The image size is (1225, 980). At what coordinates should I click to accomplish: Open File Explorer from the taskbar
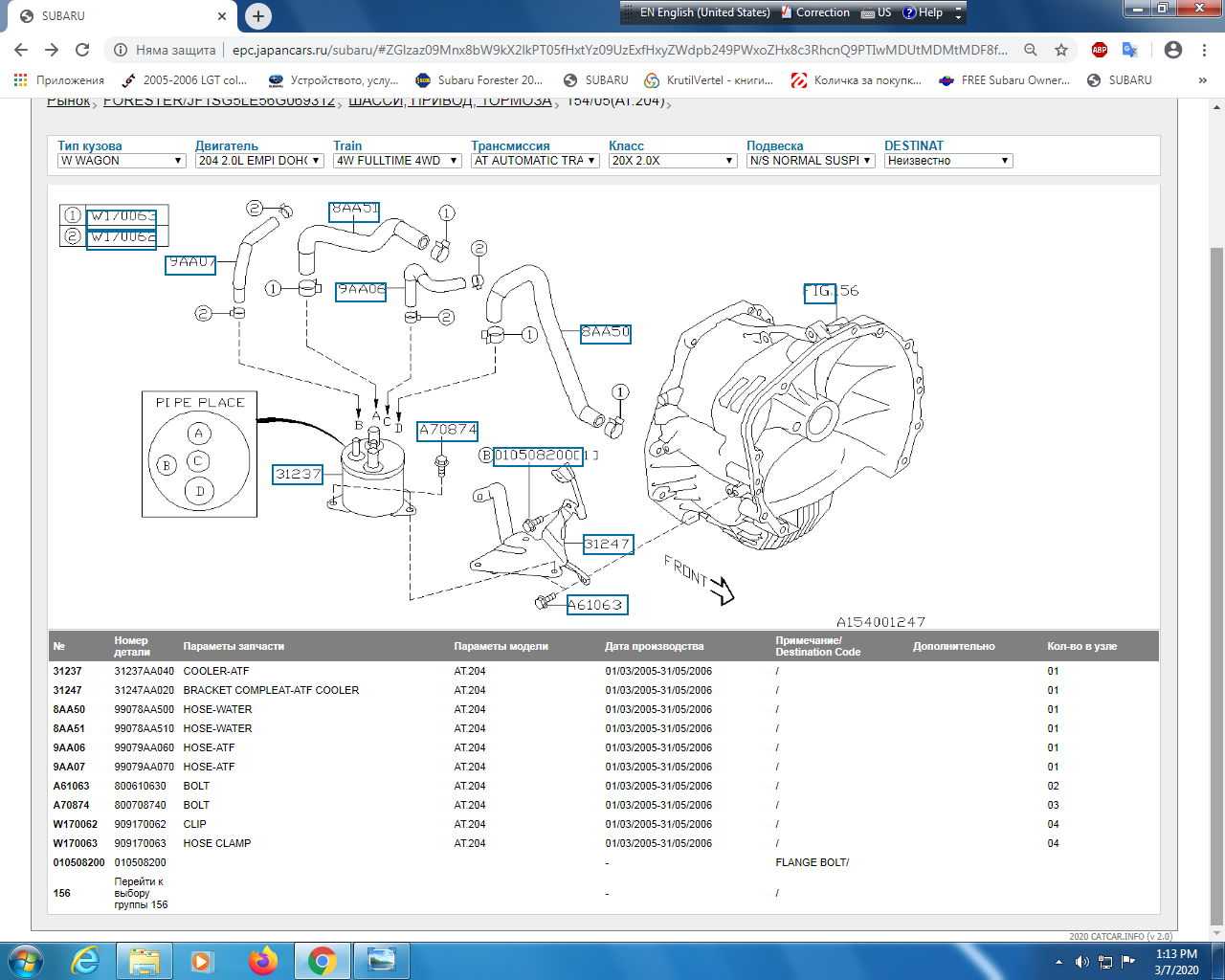145,961
